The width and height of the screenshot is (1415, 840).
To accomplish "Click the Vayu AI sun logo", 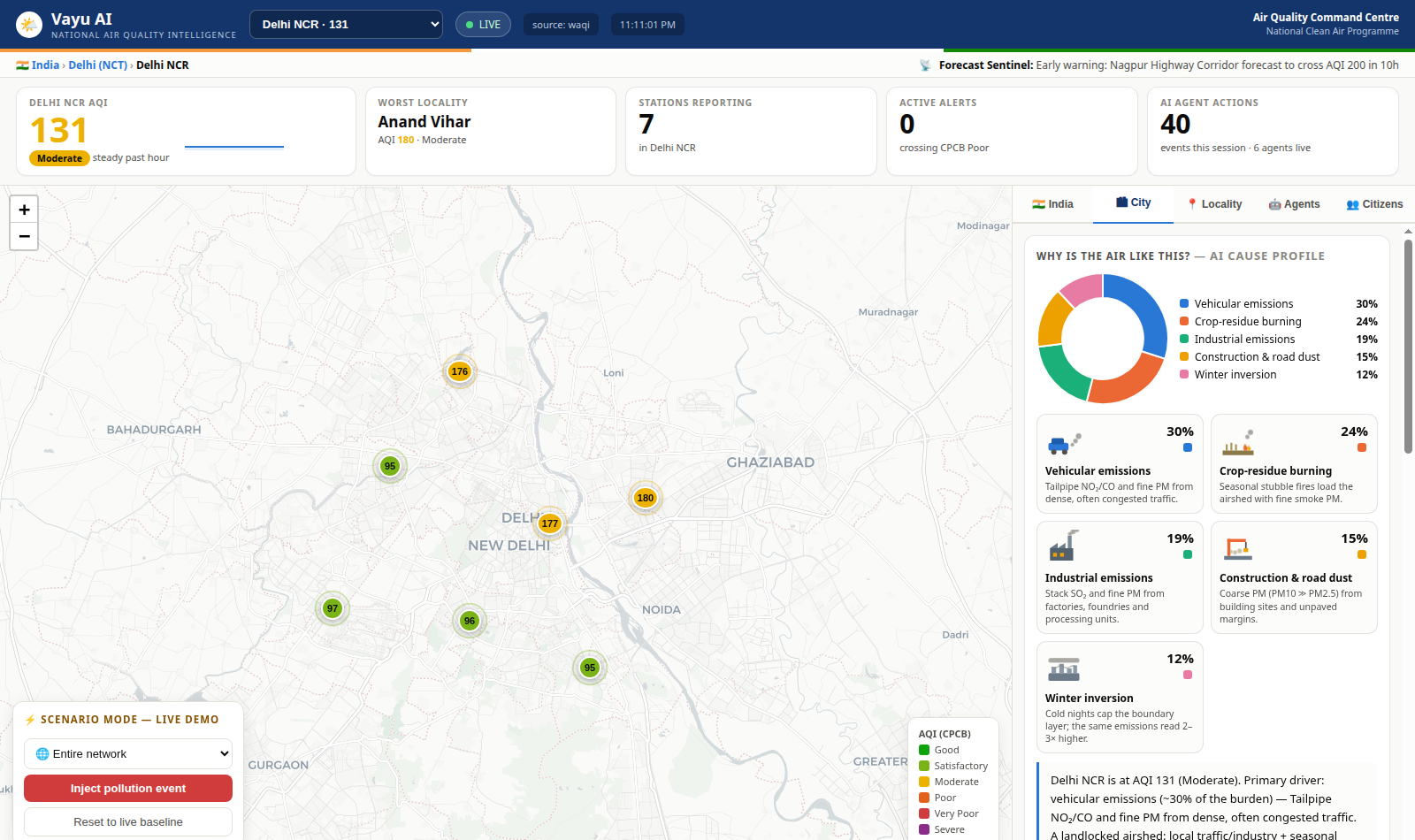I will tap(29, 25).
